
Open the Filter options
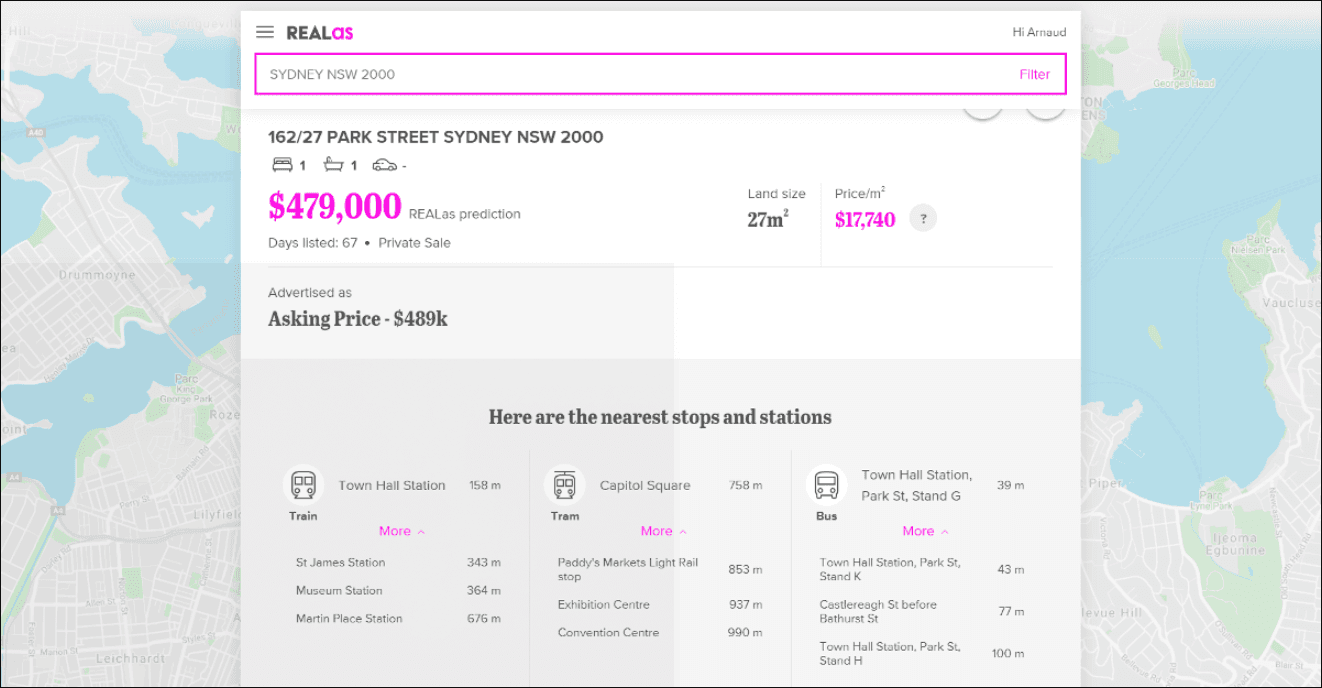point(1034,74)
